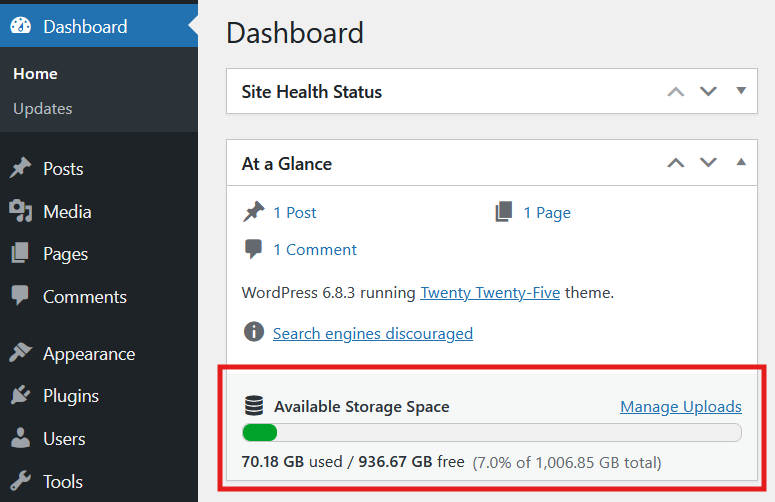Toggle the Site Health Status panel
775x502 pixels.
tap(741, 91)
